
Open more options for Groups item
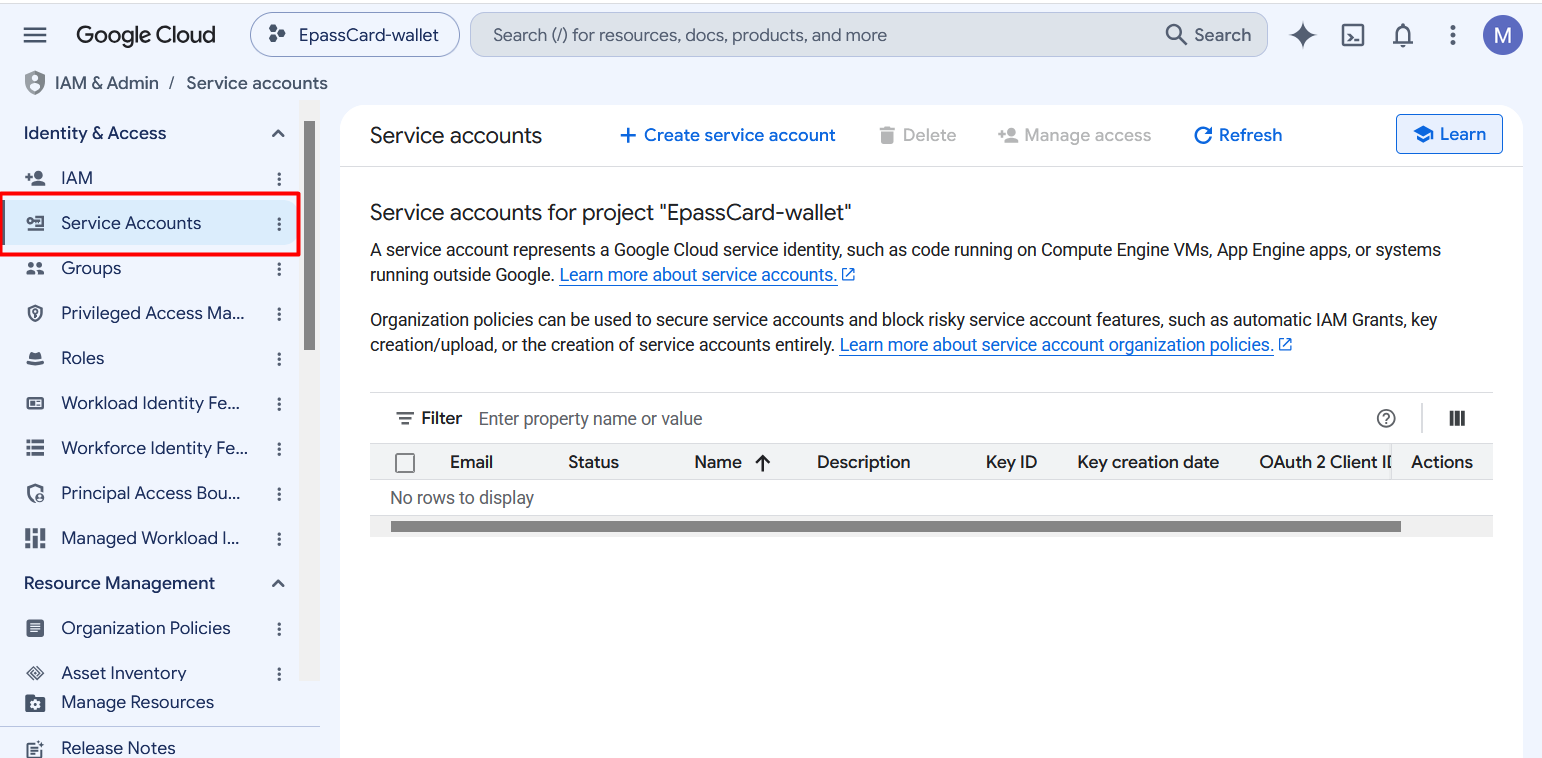pyautogui.click(x=279, y=269)
